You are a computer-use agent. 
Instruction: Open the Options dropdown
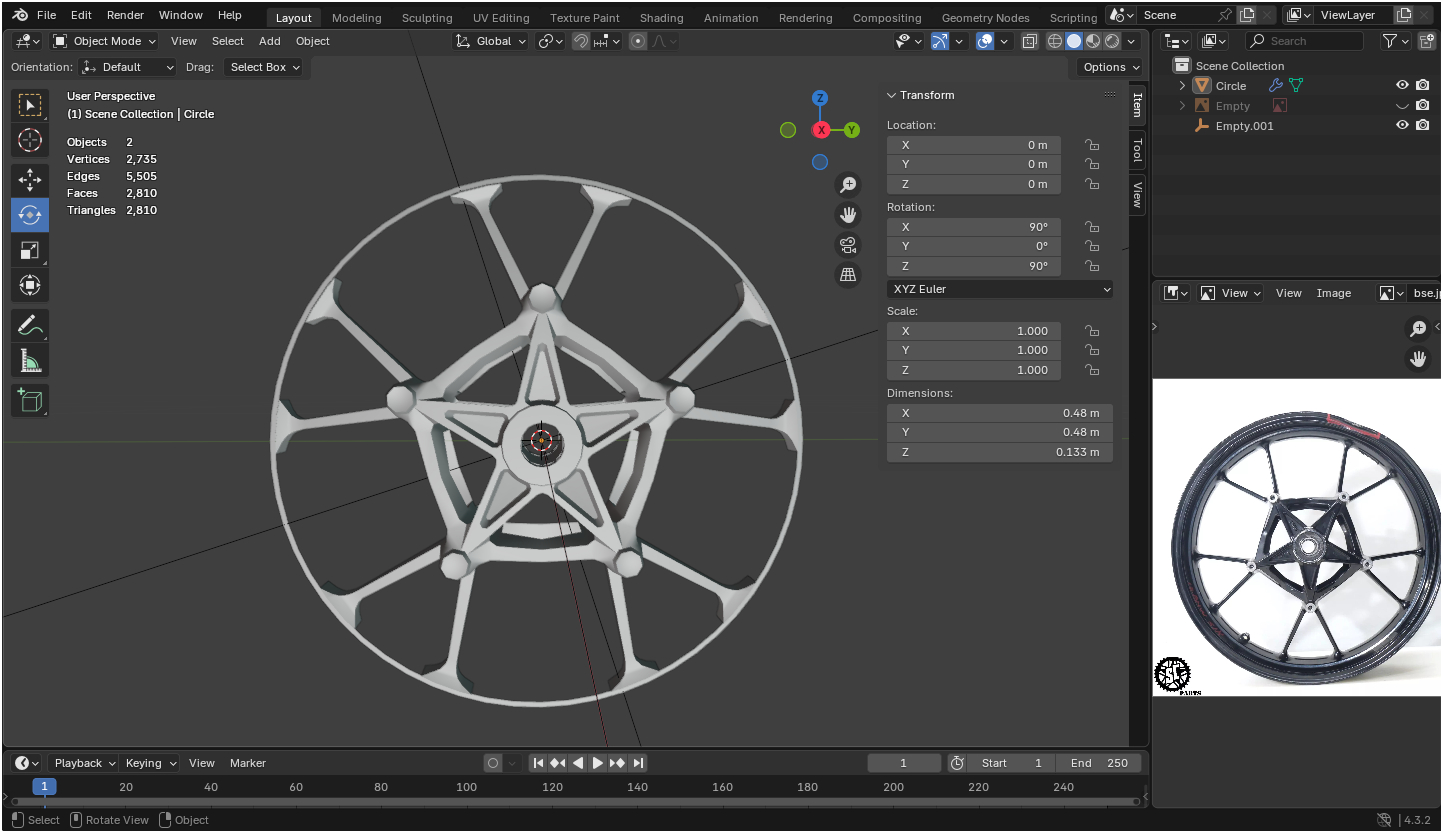(x=1112, y=67)
